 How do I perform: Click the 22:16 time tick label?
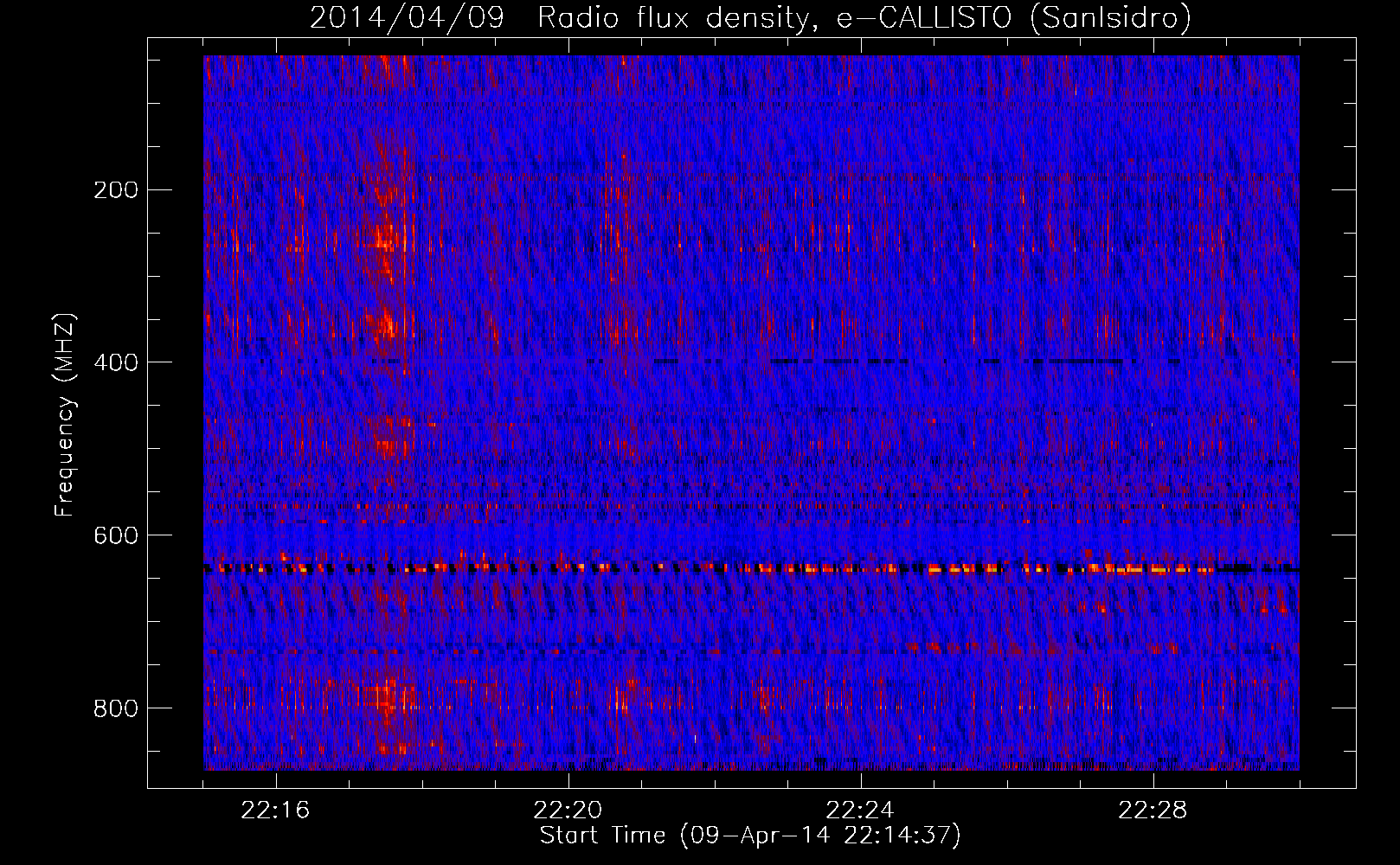[x=276, y=811]
